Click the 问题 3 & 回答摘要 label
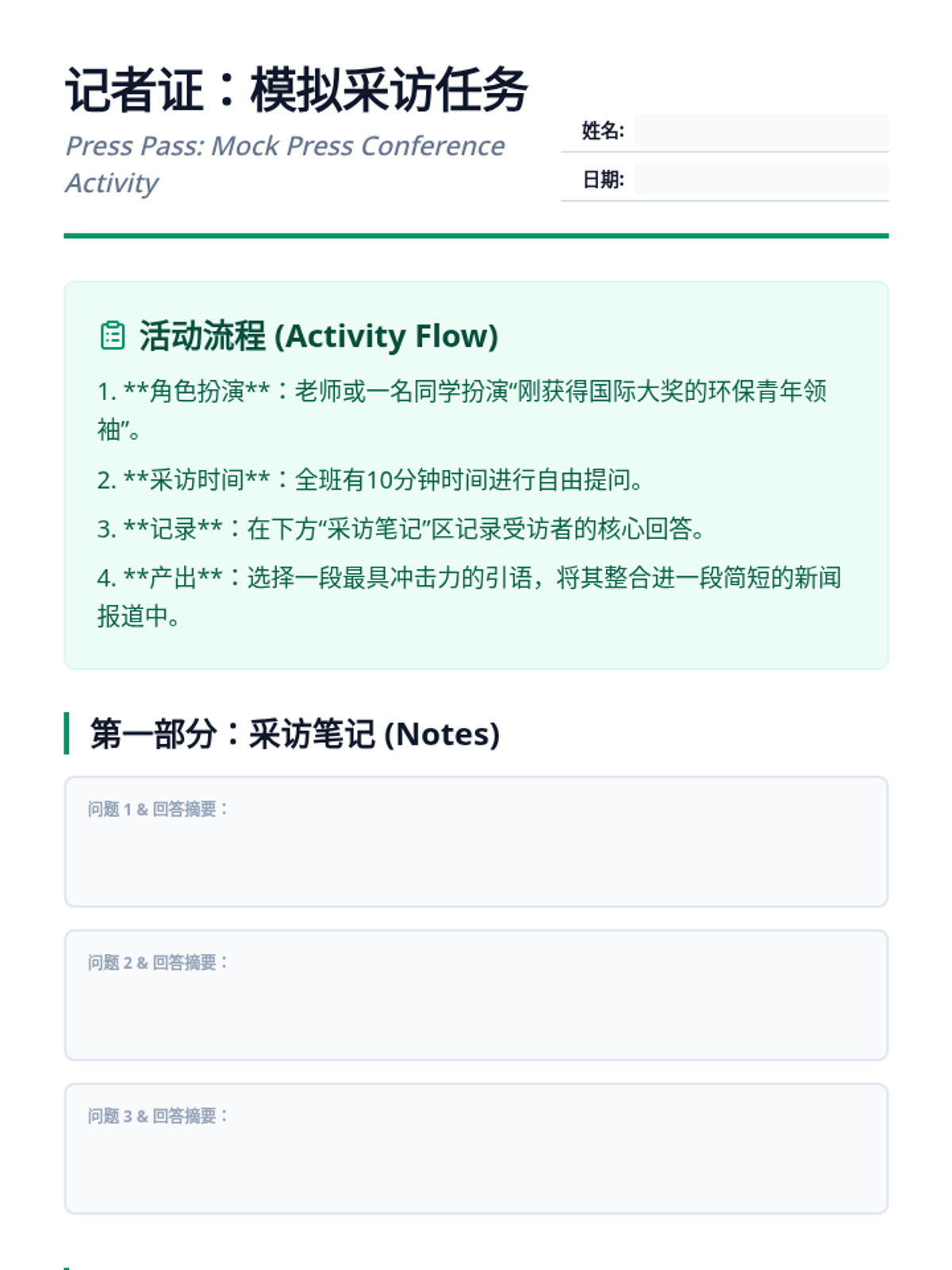 point(158,1116)
